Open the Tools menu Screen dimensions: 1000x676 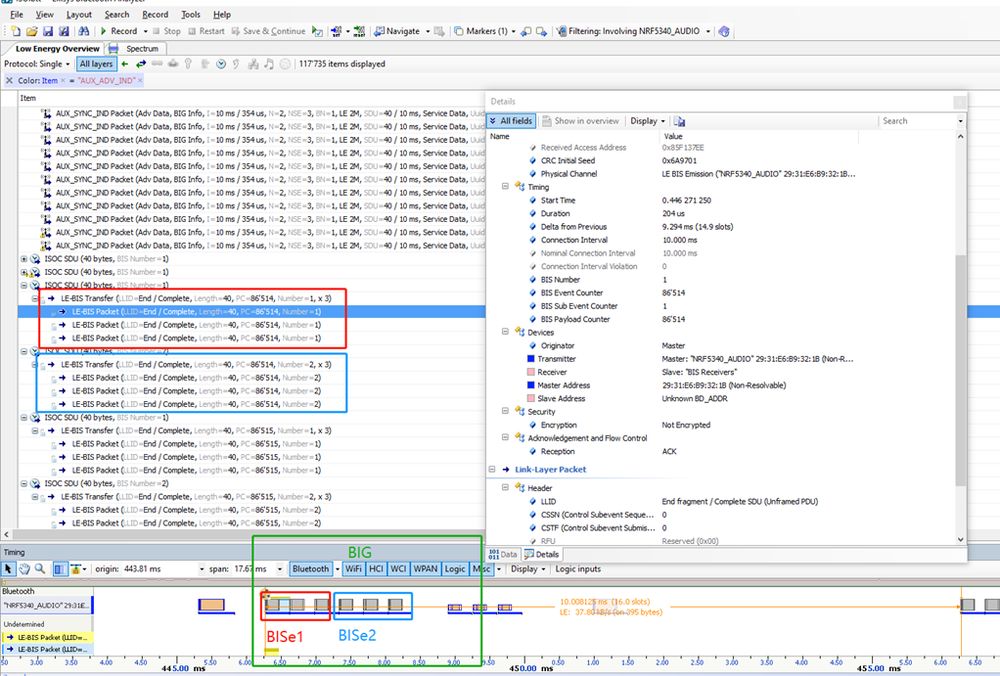(x=190, y=15)
